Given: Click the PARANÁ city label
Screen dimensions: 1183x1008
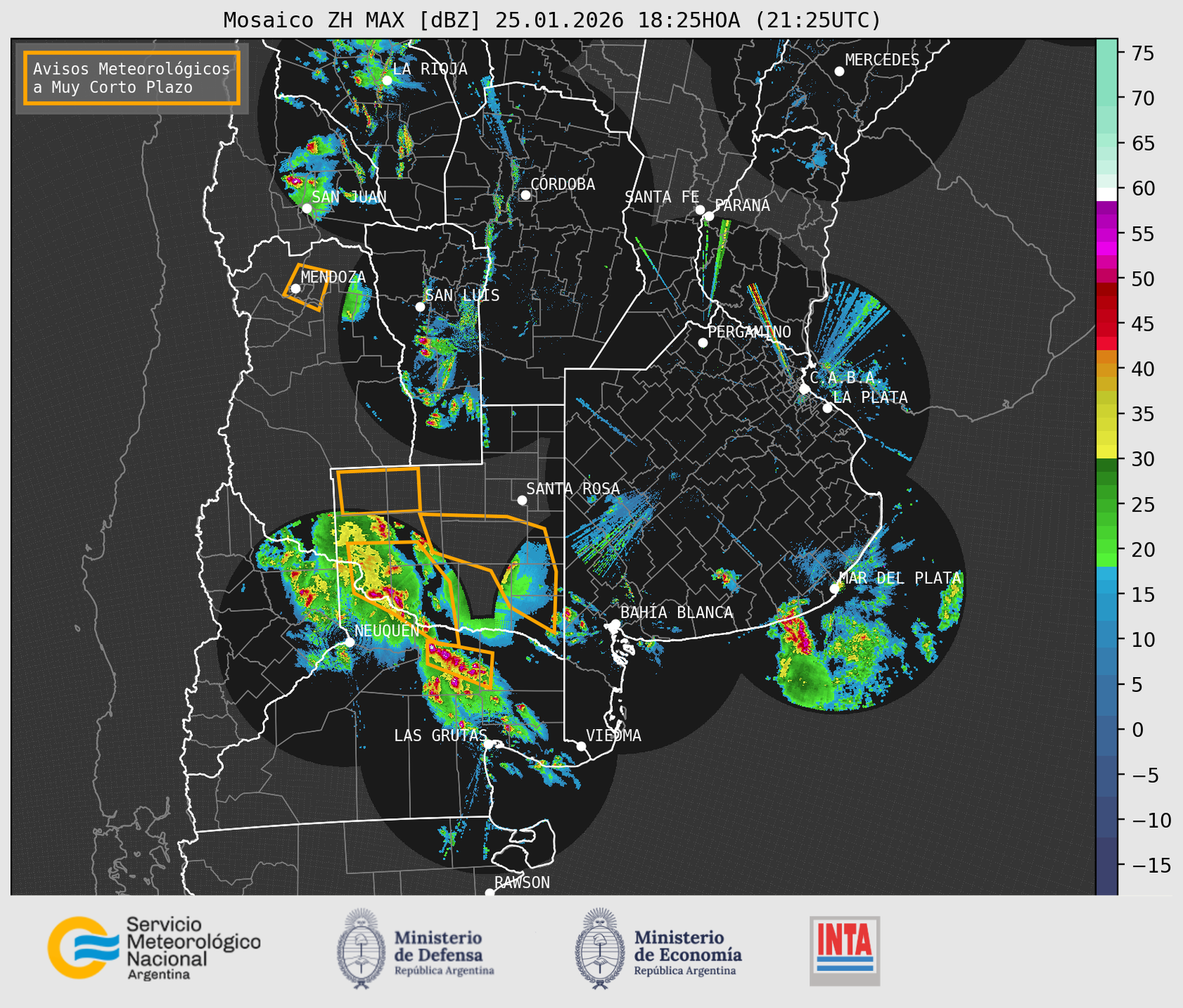Looking at the screenshot, I should tap(743, 205).
